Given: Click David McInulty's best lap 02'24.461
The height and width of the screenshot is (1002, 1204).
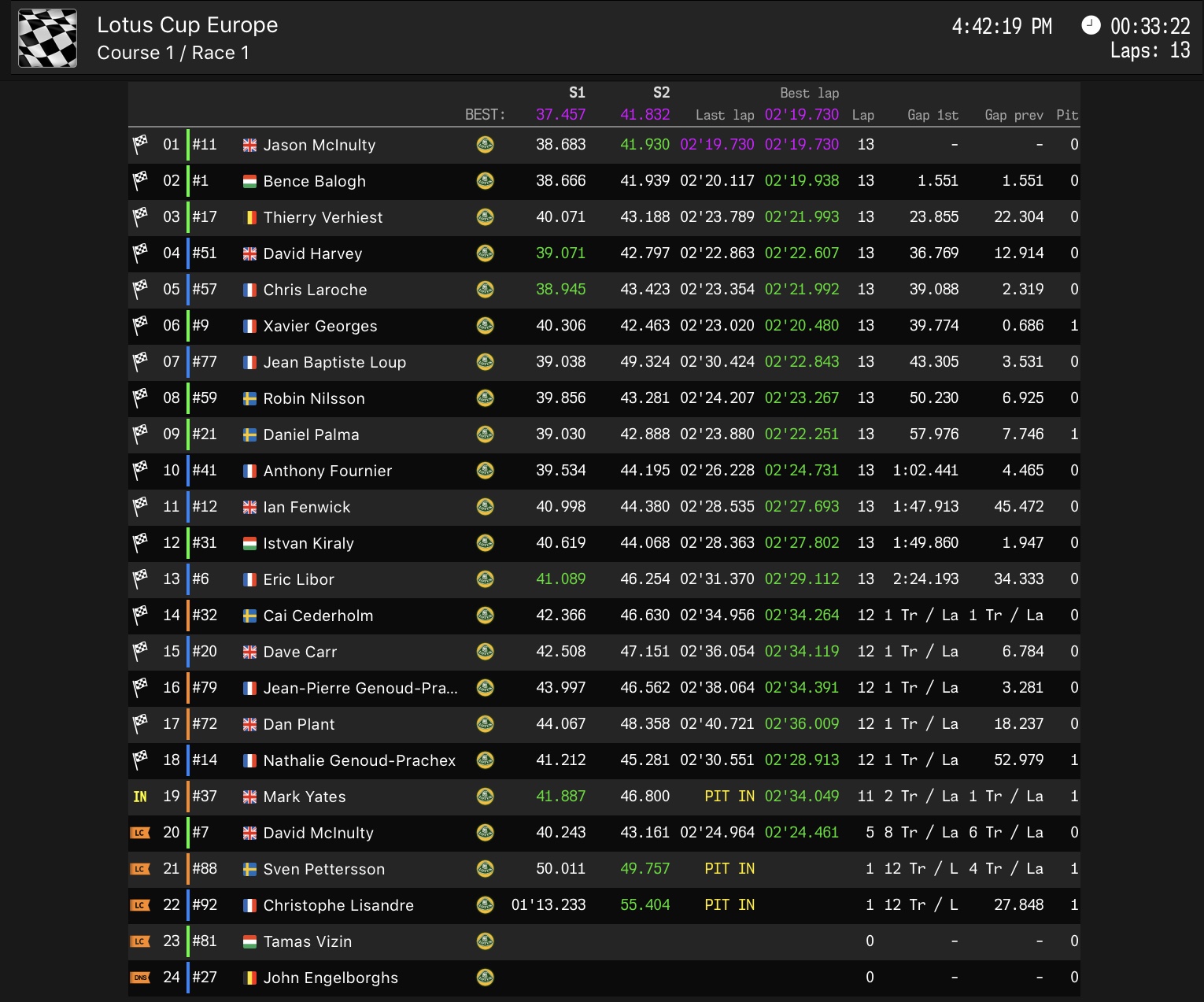Looking at the screenshot, I should [801, 832].
